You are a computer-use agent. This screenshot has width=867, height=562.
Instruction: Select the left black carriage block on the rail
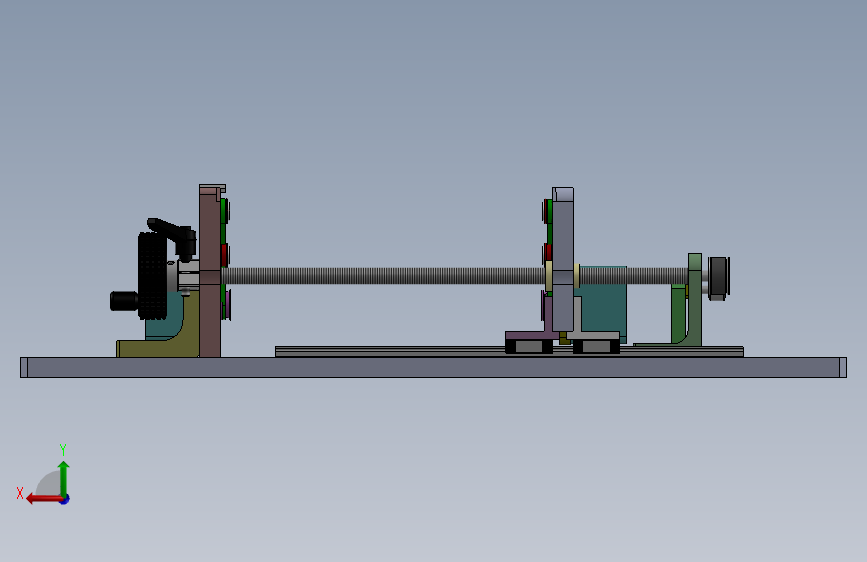click(529, 347)
